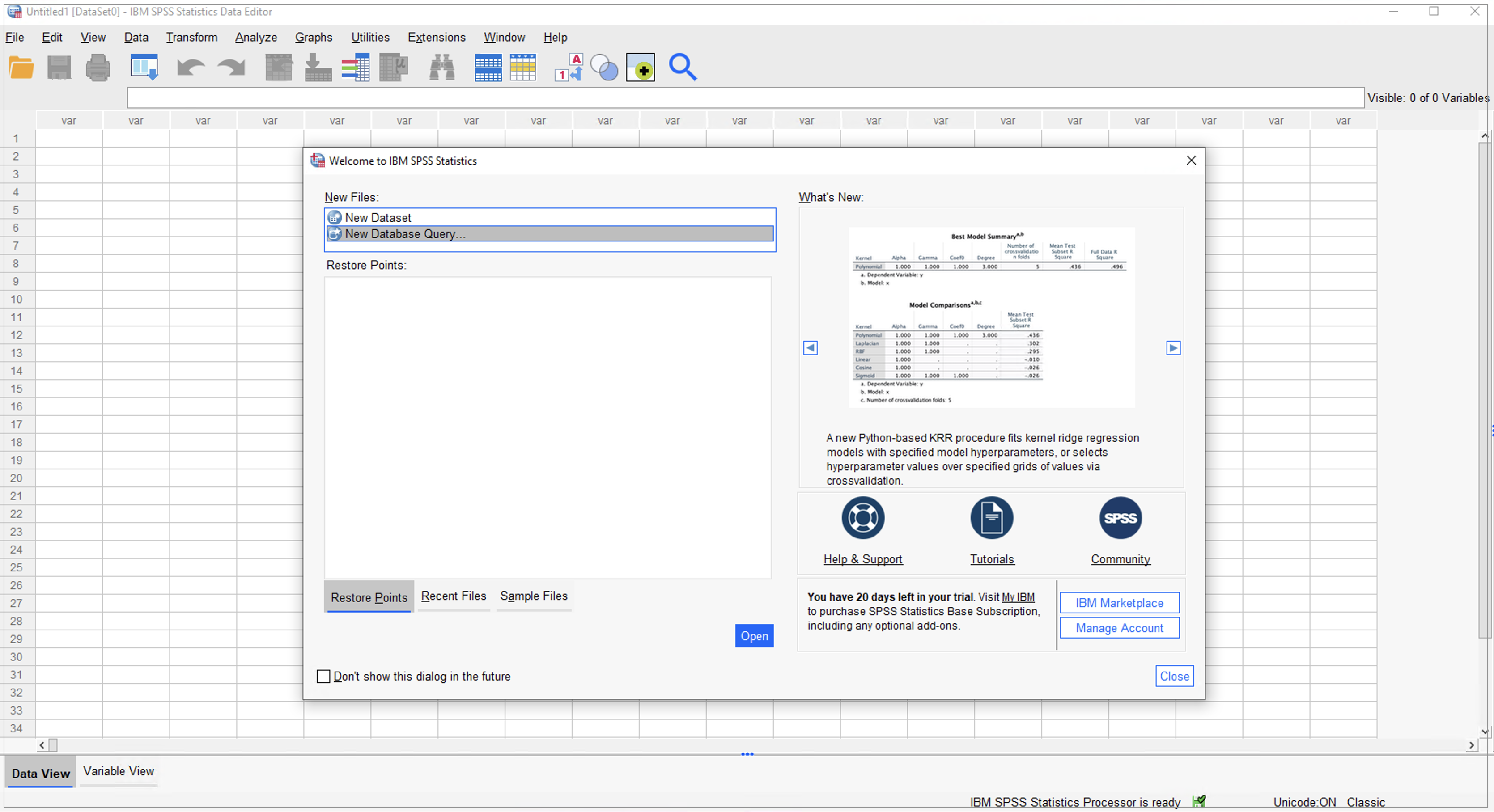Switch to Variable View tab

point(119,771)
